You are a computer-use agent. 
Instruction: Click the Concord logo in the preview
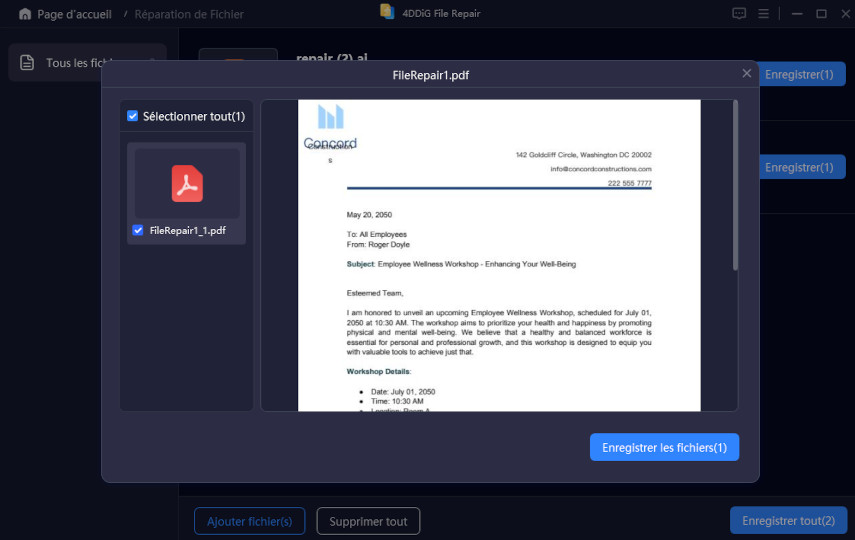(x=330, y=128)
